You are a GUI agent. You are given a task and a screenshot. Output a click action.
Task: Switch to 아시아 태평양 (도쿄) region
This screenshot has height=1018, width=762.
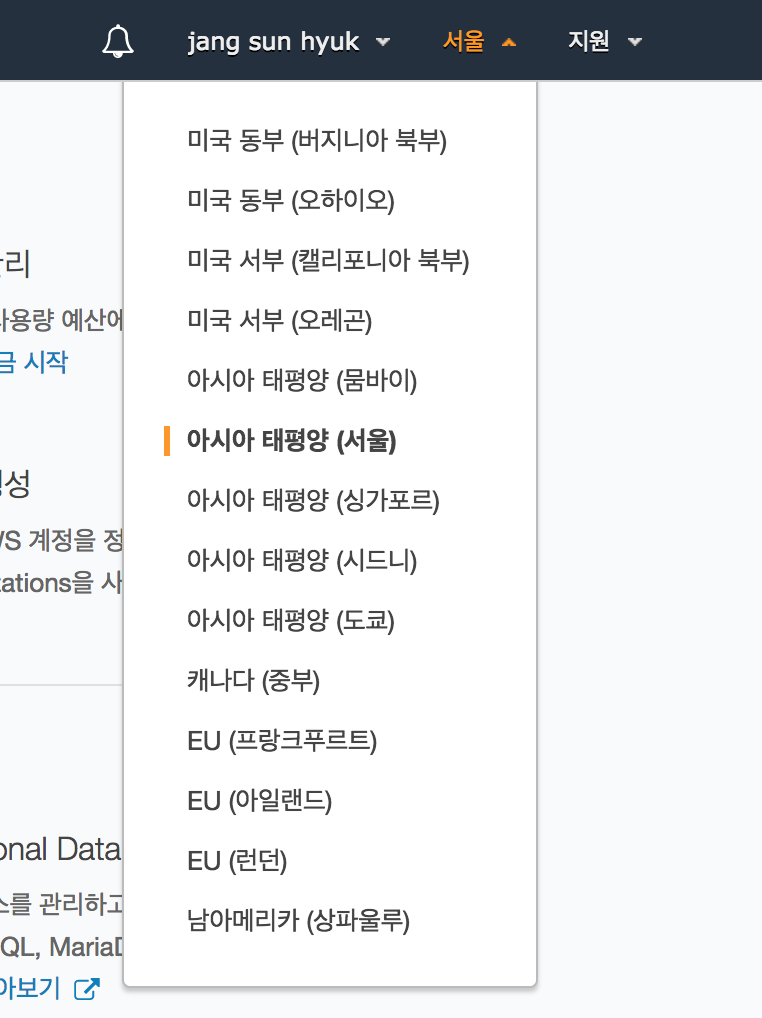pos(291,620)
